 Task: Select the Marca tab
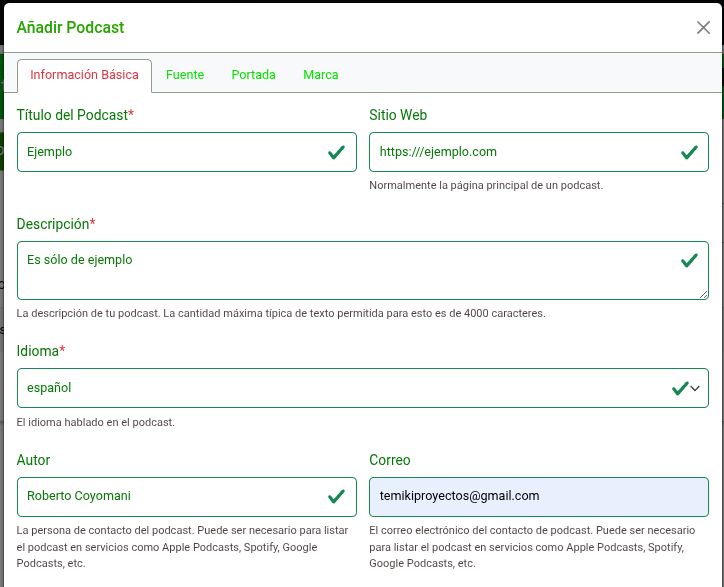[x=321, y=75]
